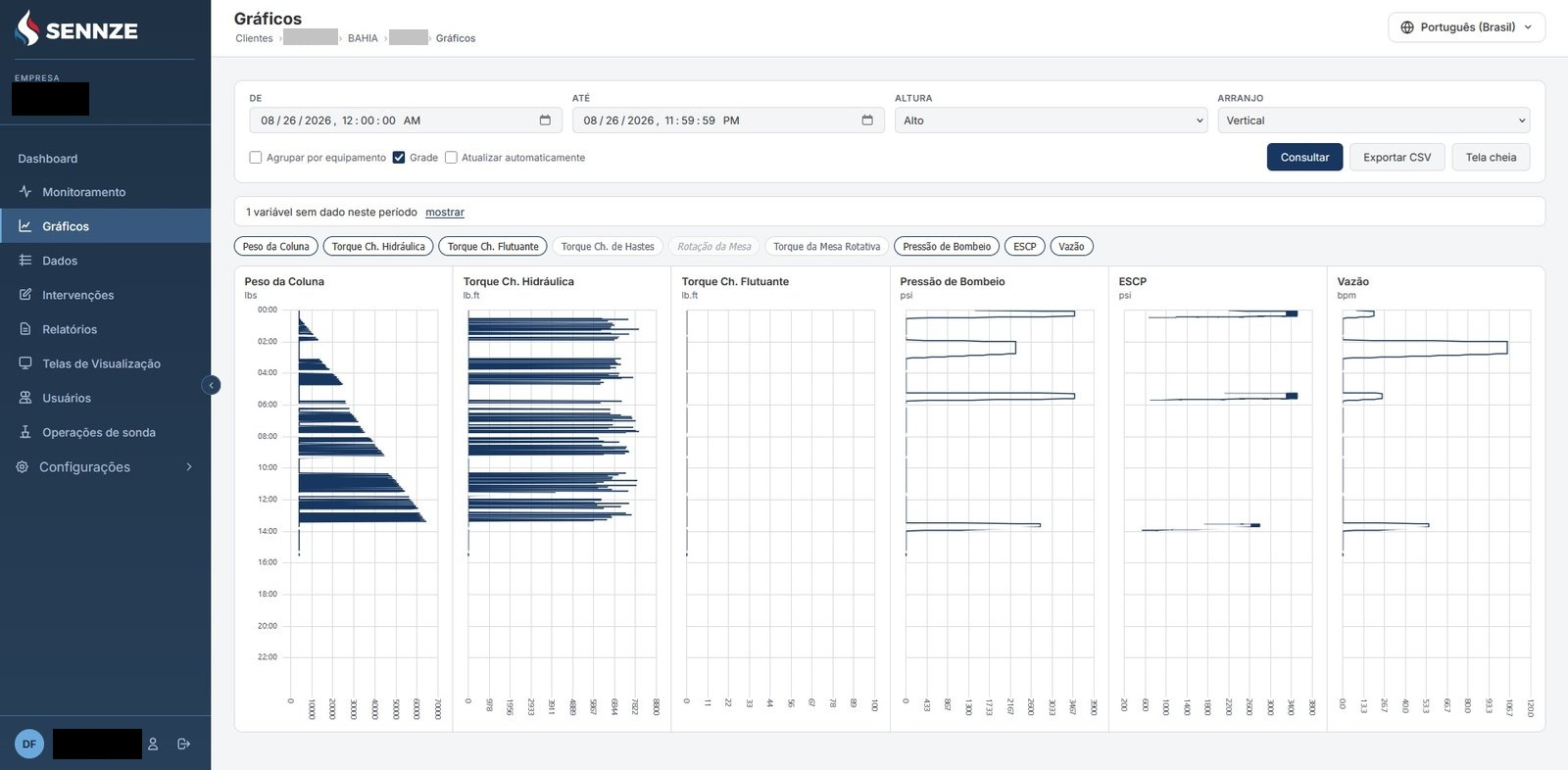
Task: Click the Dados list icon
Action: click(25, 261)
